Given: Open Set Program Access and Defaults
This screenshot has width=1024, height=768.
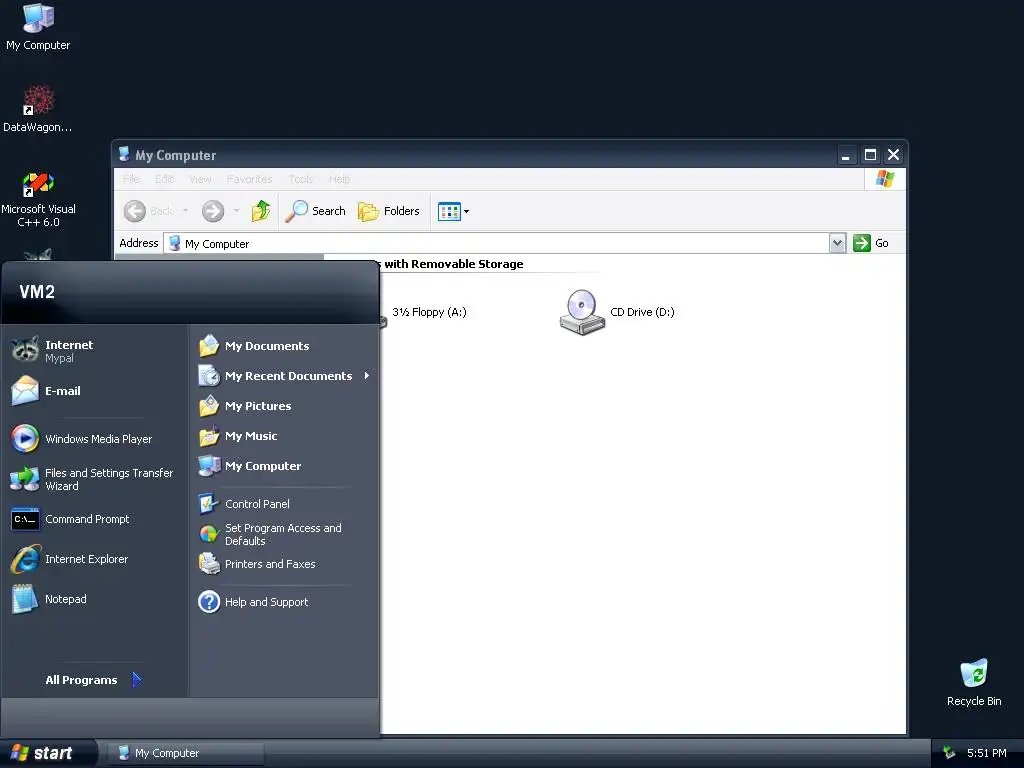Looking at the screenshot, I should (284, 534).
